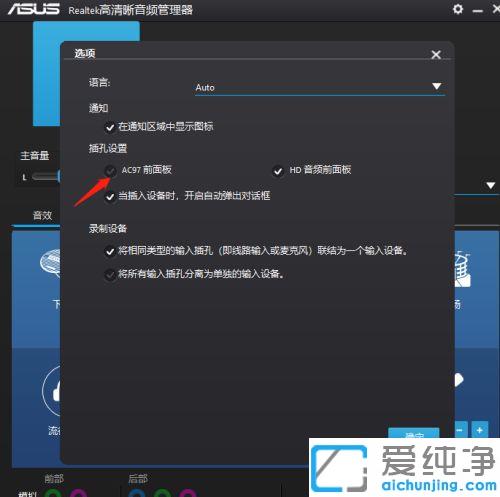
Task: Click the pink front-panel jack icon under 前部
Action: [79, 493]
